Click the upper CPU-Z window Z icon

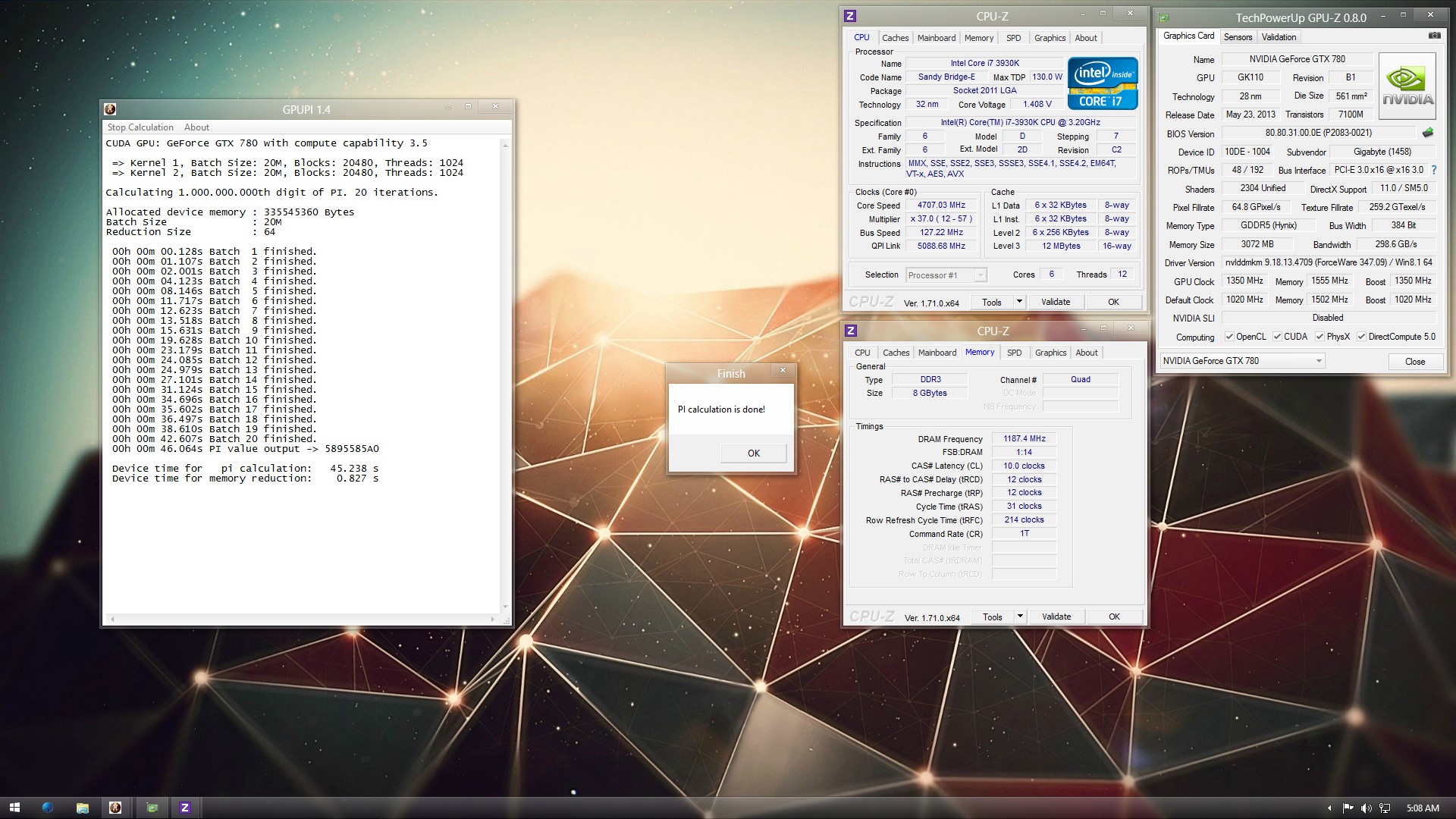[850, 16]
